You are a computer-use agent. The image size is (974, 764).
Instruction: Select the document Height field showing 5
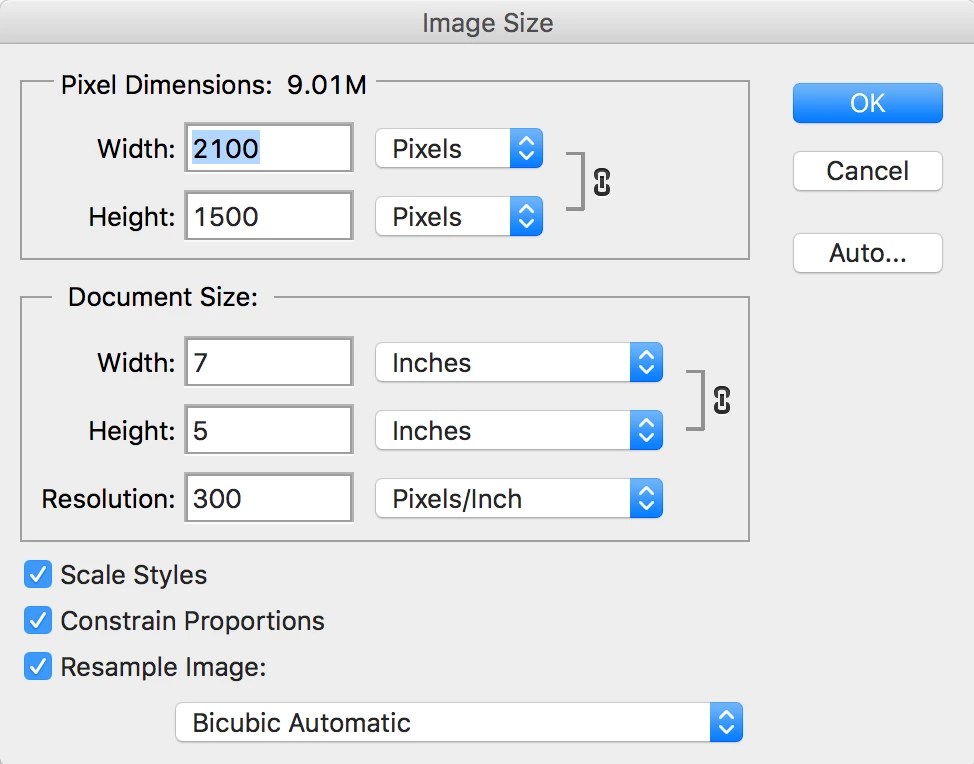click(x=269, y=431)
